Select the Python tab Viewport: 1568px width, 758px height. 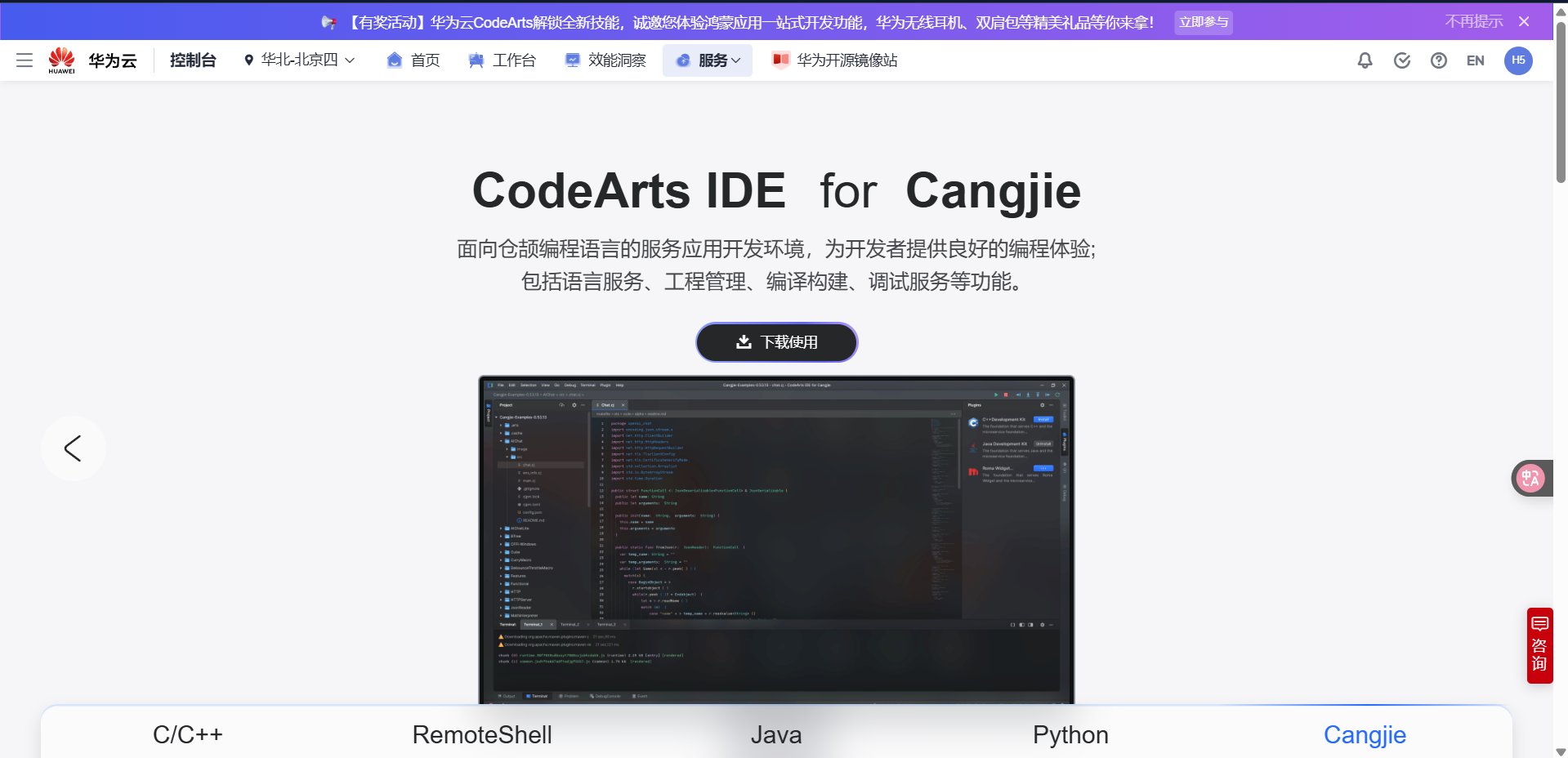[1070, 734]
